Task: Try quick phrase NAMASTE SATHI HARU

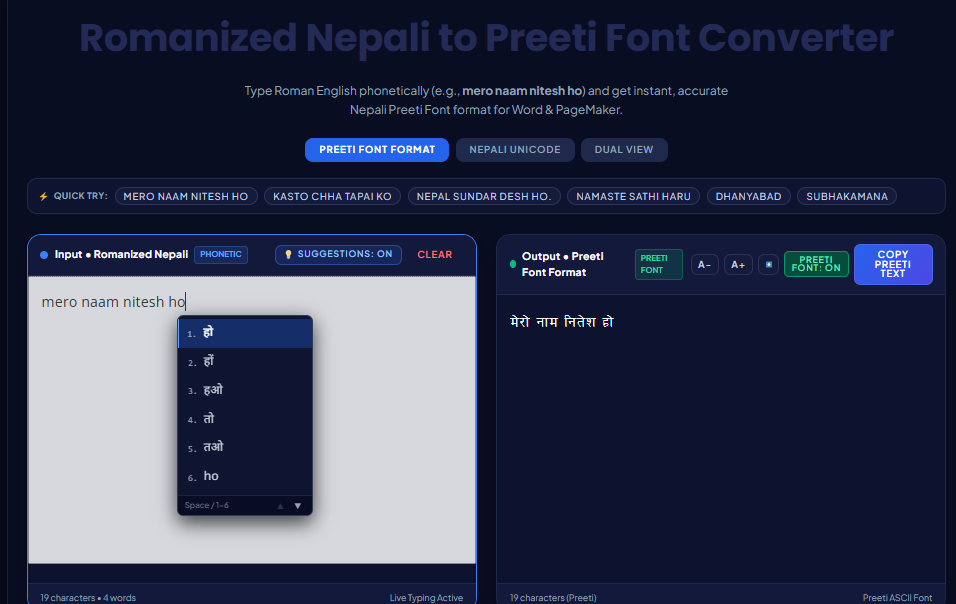Action: click(x=633, y=196)
